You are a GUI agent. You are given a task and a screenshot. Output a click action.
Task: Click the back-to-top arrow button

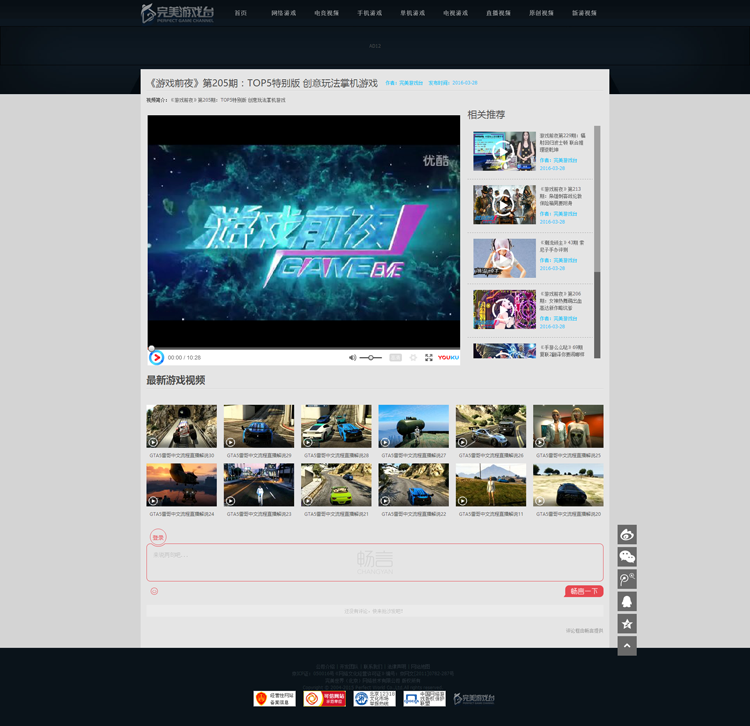click(627, 646)
